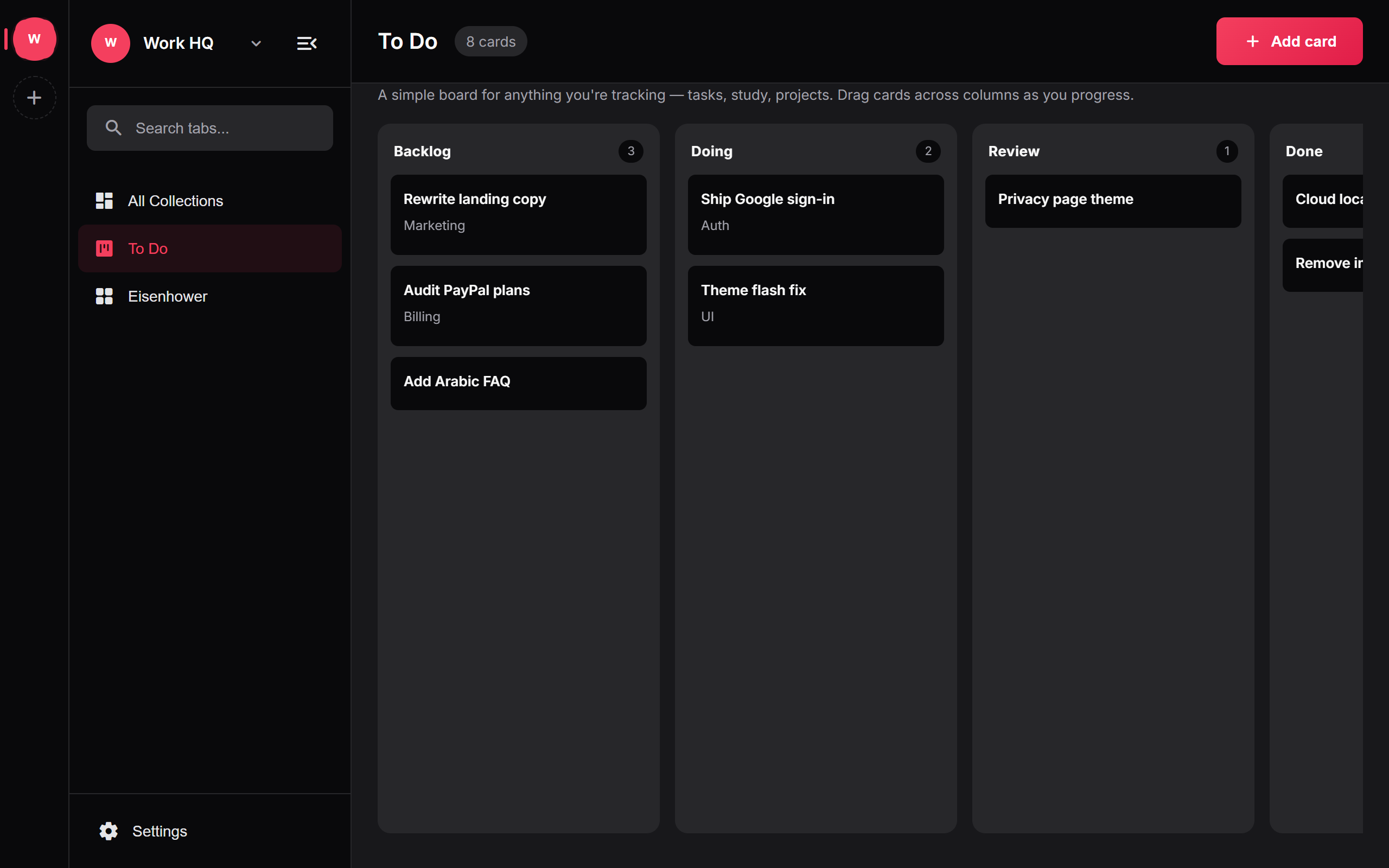Click the 8 cards count badge
1389x868 pixels.
pyautogui.click(x=490, y=41)
